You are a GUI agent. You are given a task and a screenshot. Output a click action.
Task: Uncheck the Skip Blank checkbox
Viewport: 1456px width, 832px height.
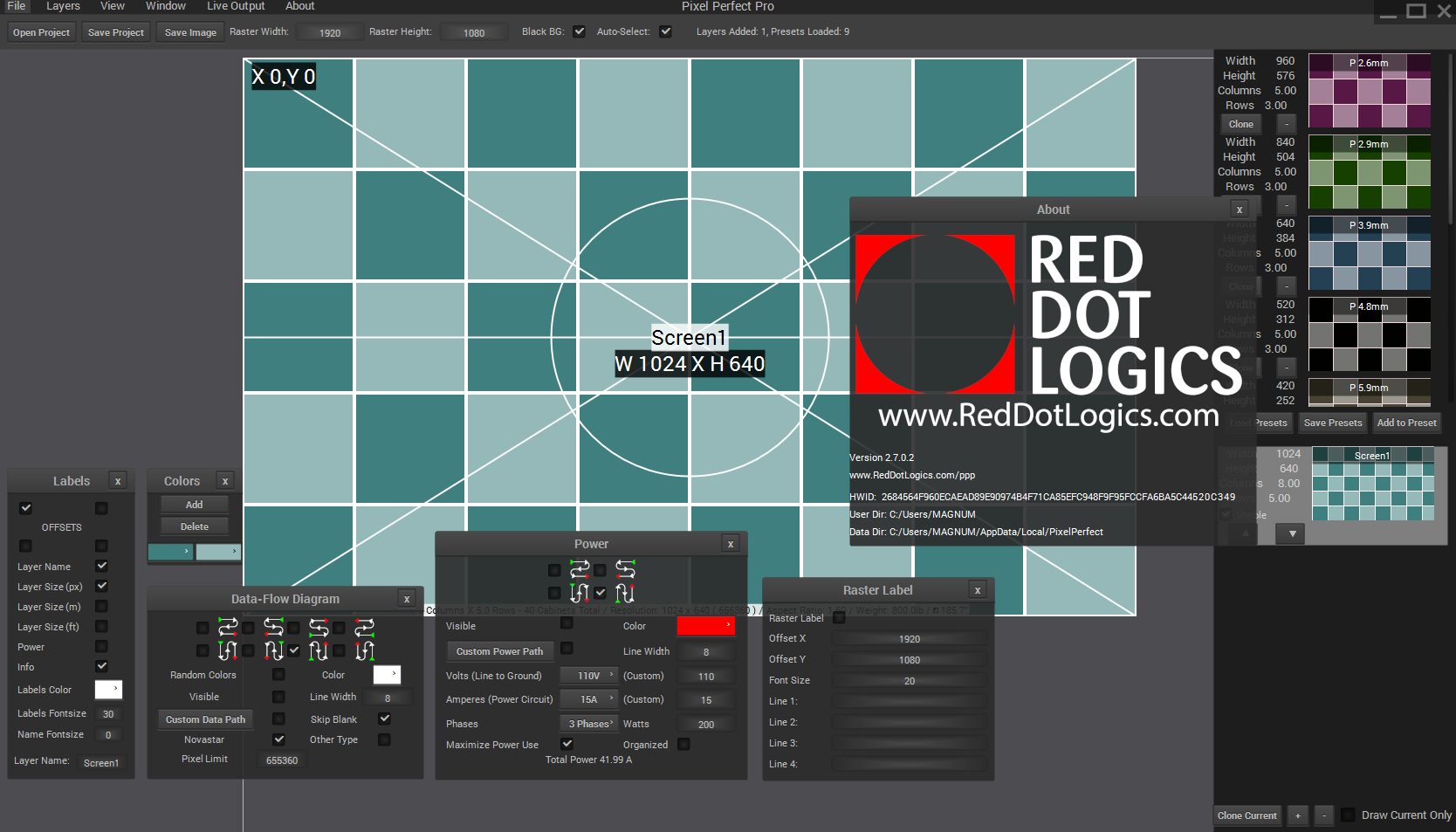(x=384, y=719)
